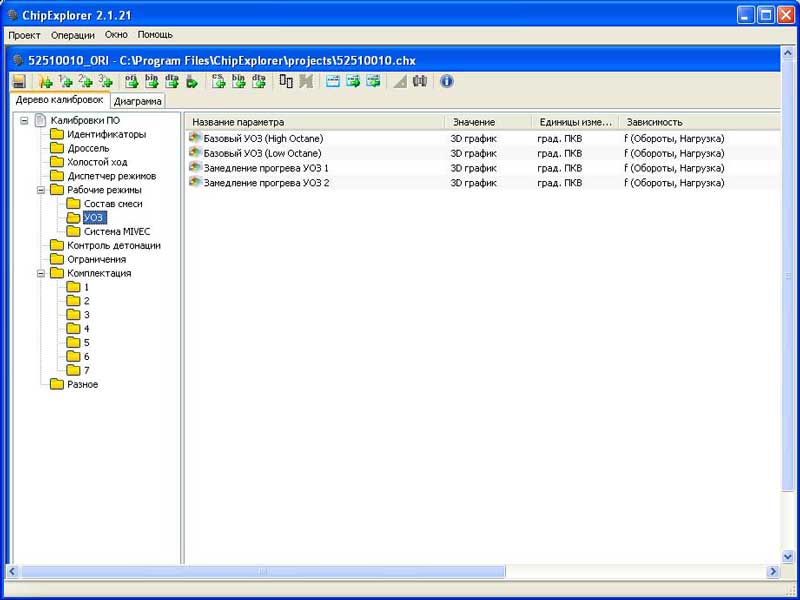Switch to the Диаграмма tab
The image size is (800, 600).
[x=138, y=101]
